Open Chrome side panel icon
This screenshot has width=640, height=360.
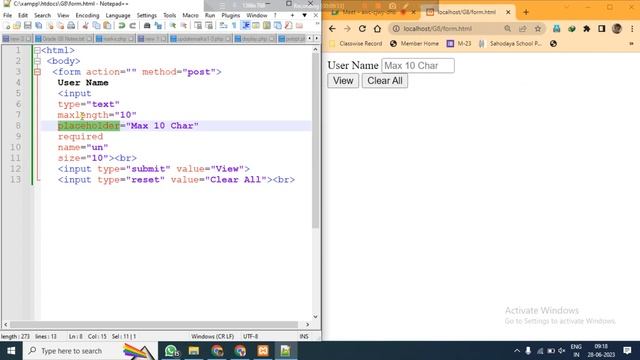pyautogui.click(x=602, y=29)
